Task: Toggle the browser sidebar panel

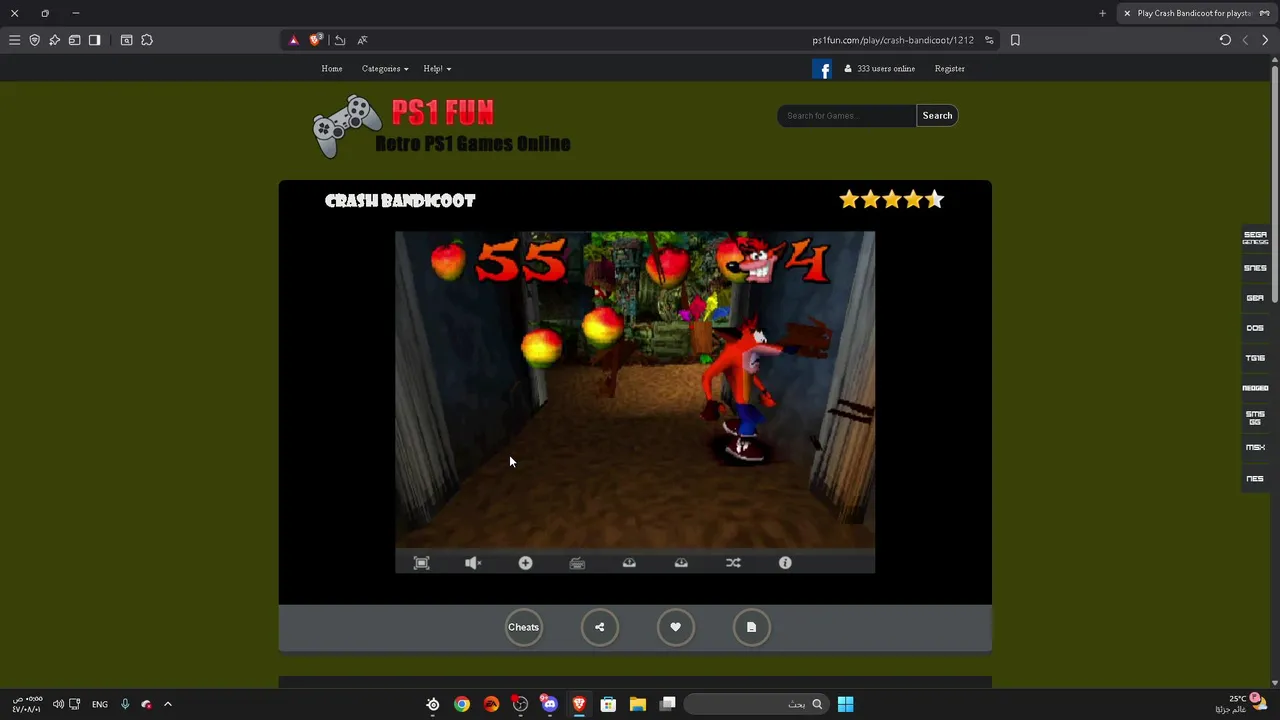Action: pyautogui.click(x=94, y=40)
